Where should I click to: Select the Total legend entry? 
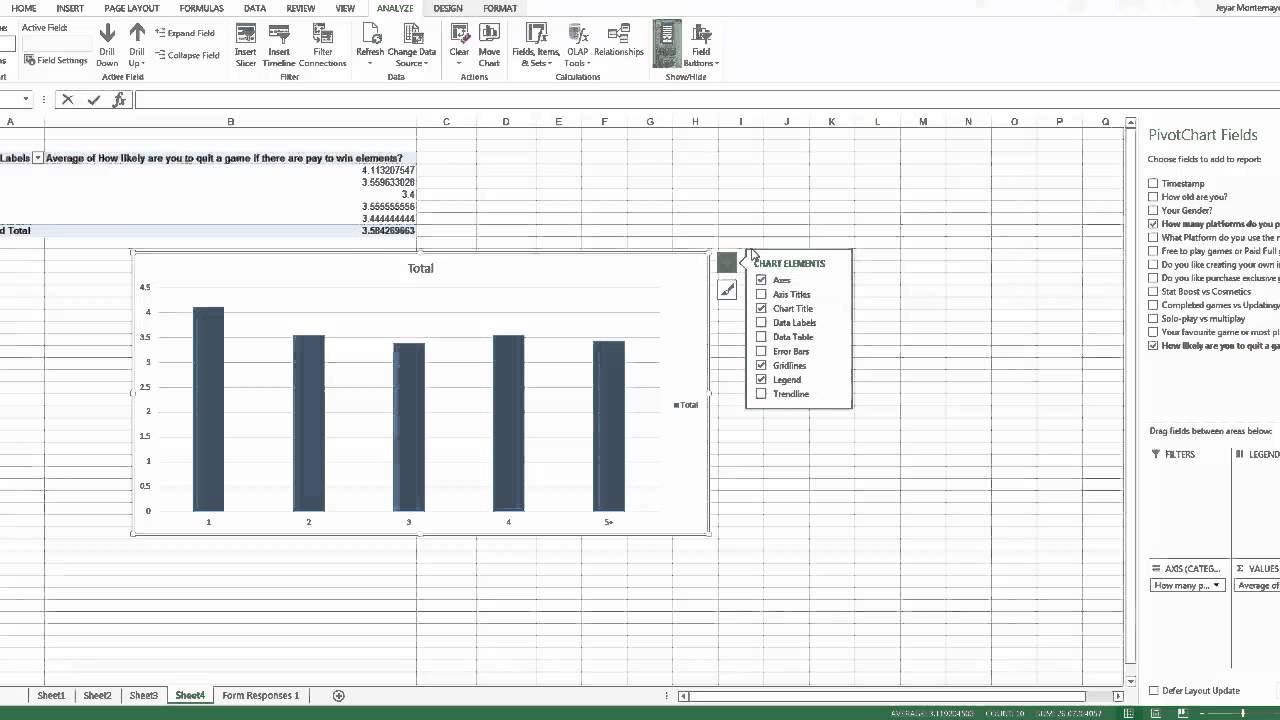coord(686,405)
